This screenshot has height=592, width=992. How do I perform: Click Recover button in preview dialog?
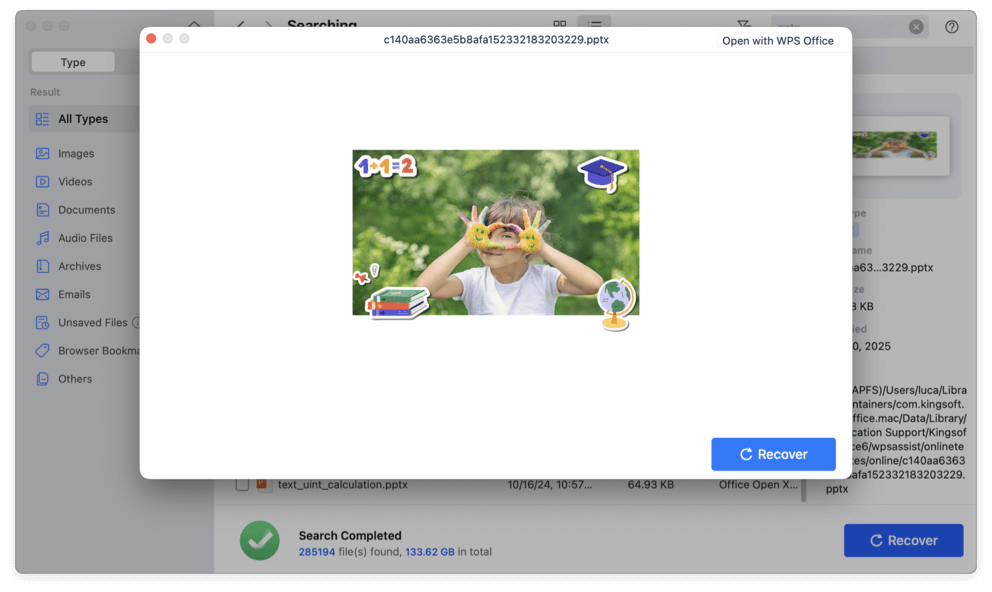[x=773, y=454]
